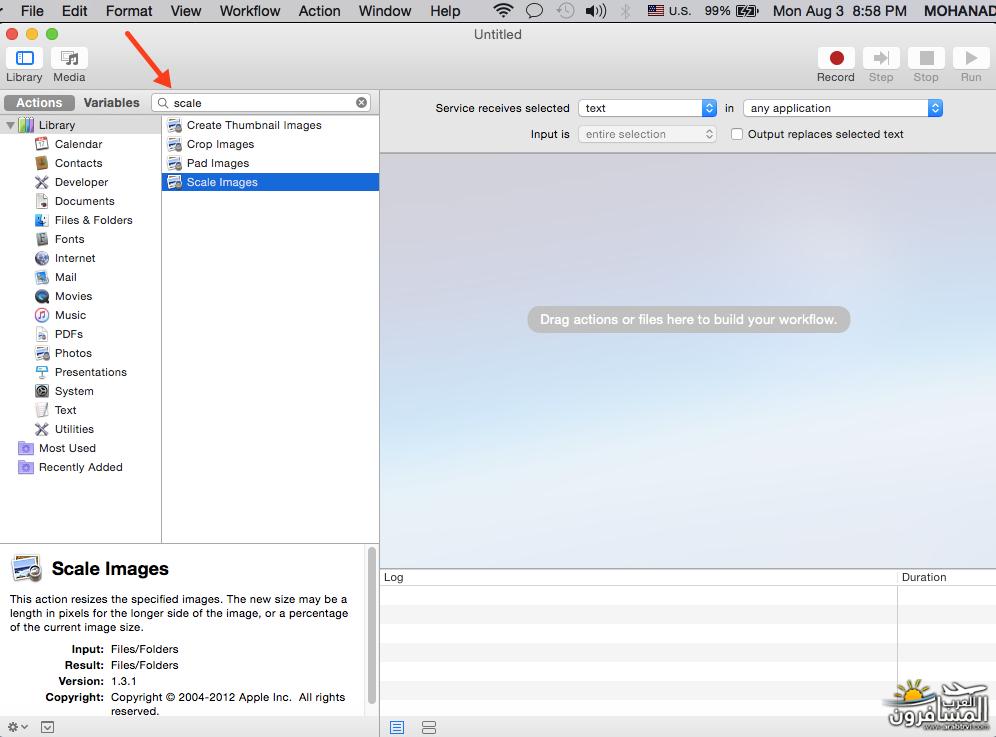Open the gear action menu at bottom left

[17, 727]
